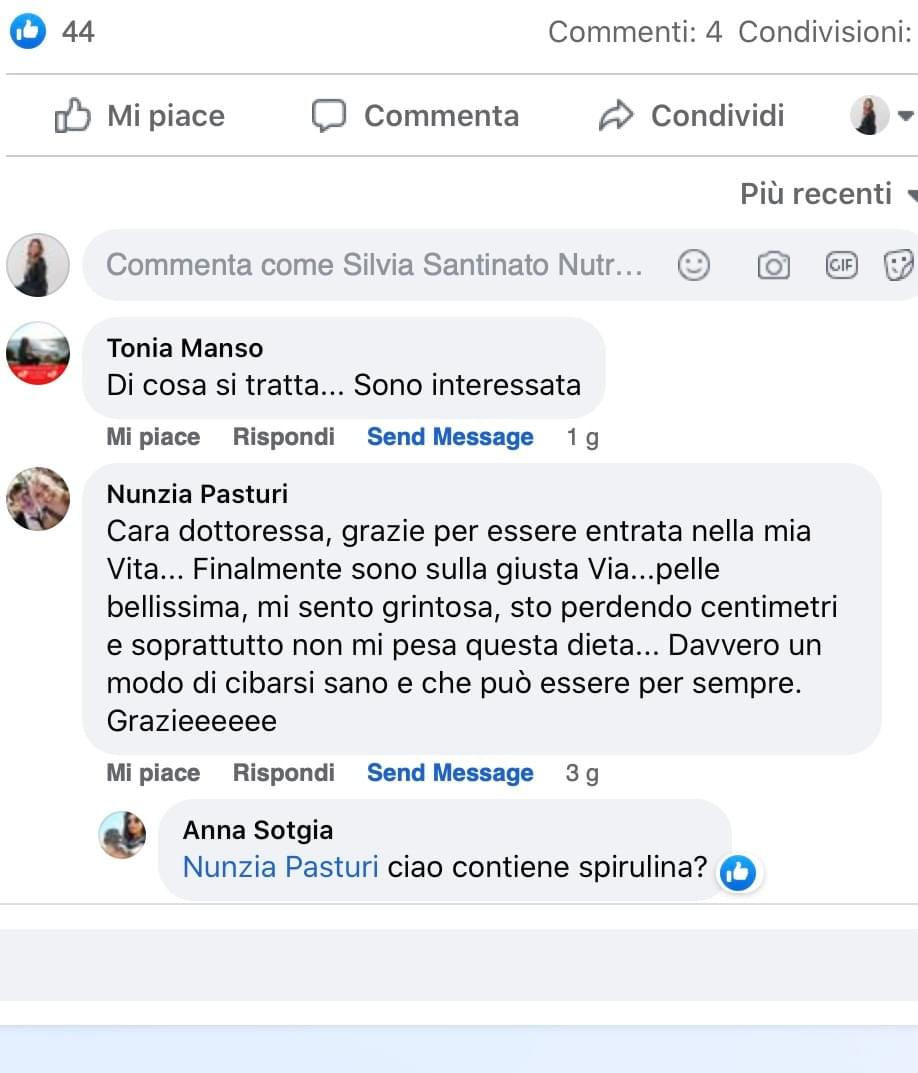The height and width of the screenshot is (1073, 918).
Task: Send Message to Nunzia Pasturi
Action: pyautogui.click(x=450, y=773)
